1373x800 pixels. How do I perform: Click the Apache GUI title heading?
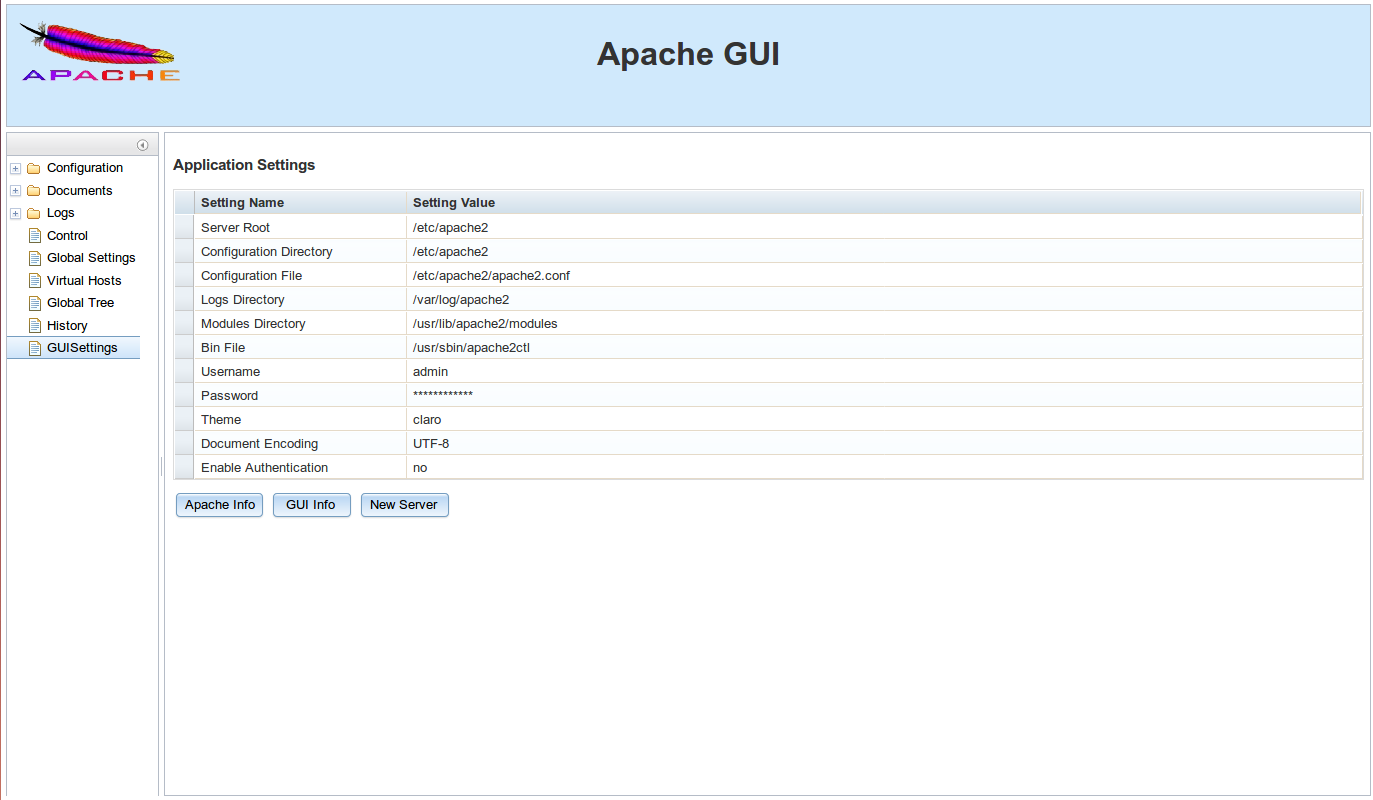point(688,54)
